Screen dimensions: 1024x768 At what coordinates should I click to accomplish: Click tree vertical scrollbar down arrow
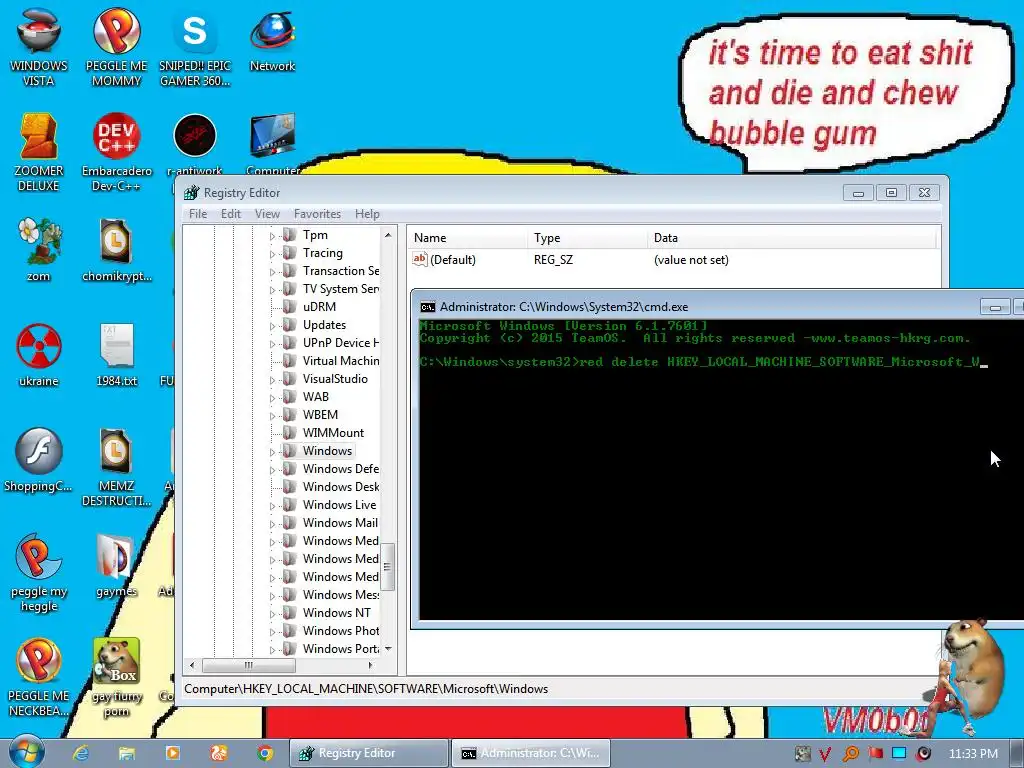click(388, 648)
